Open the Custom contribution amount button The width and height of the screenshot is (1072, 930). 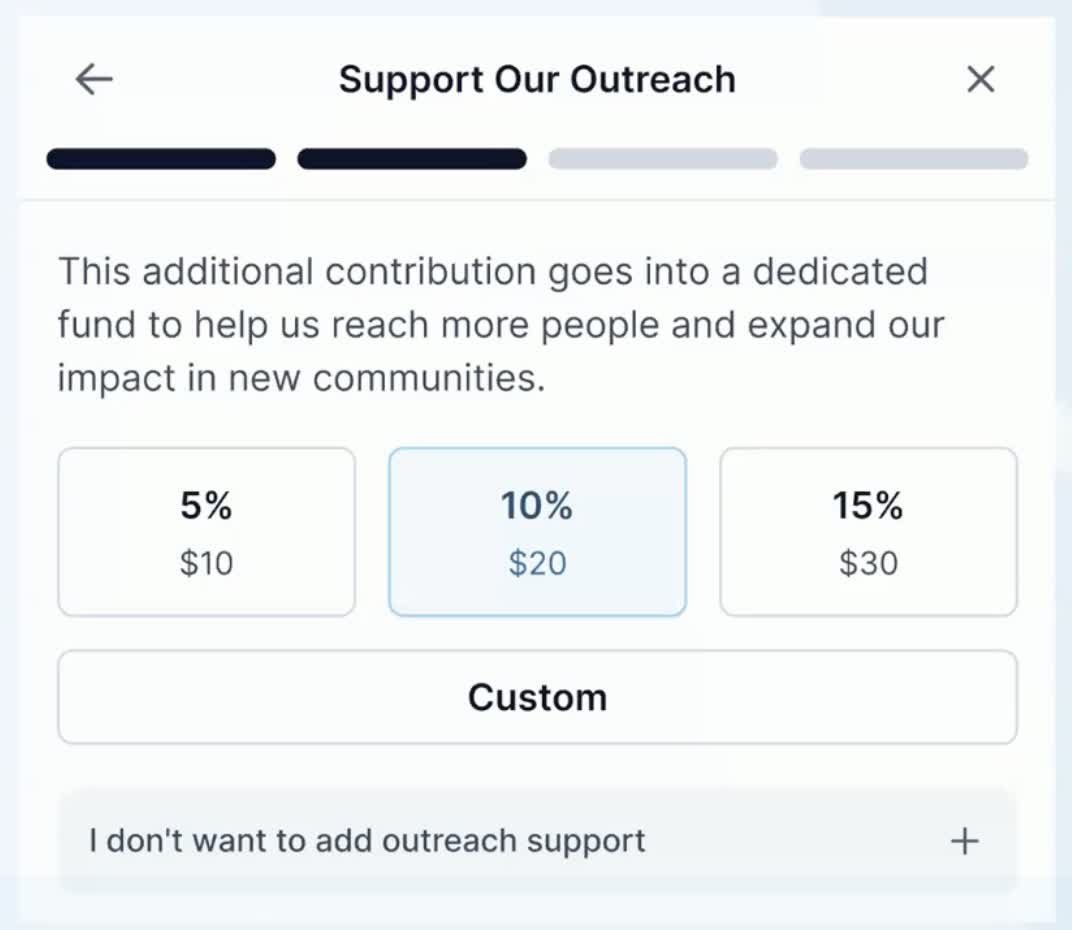coord(537,697)
